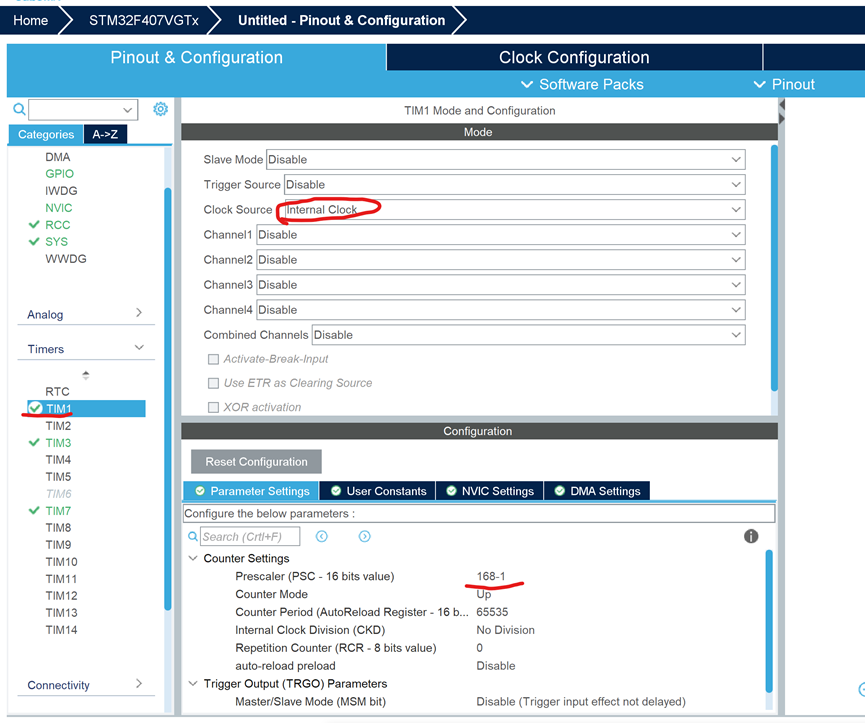Click the Untitled - Pinout & Configuration breadcrumb
Image resolution: width=865 pixels, height=723 pixels.
point(341,20)
